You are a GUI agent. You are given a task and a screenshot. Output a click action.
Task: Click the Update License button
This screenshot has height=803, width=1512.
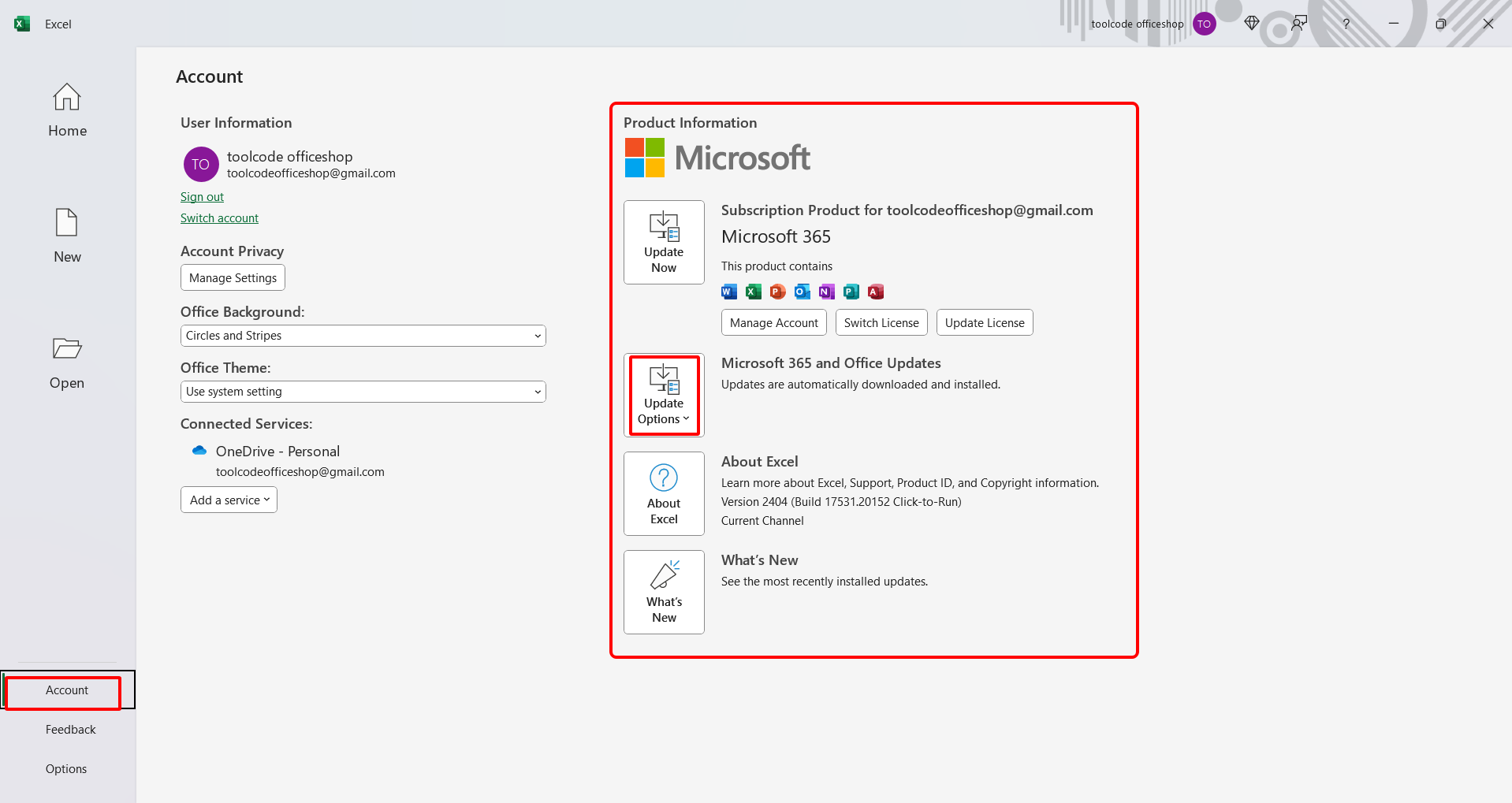point(985,322)
